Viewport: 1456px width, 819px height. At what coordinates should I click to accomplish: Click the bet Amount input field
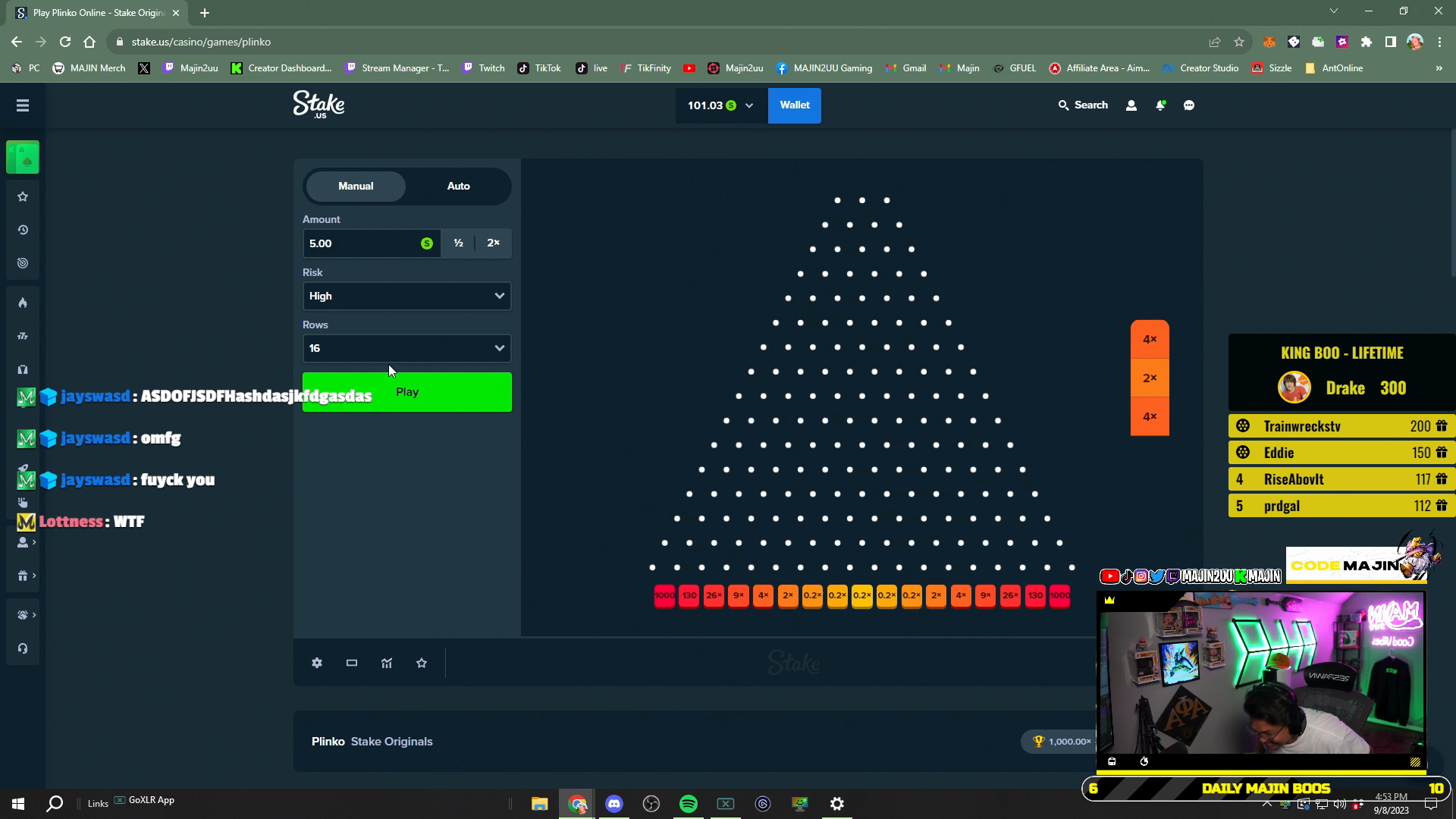click(372, 243)
